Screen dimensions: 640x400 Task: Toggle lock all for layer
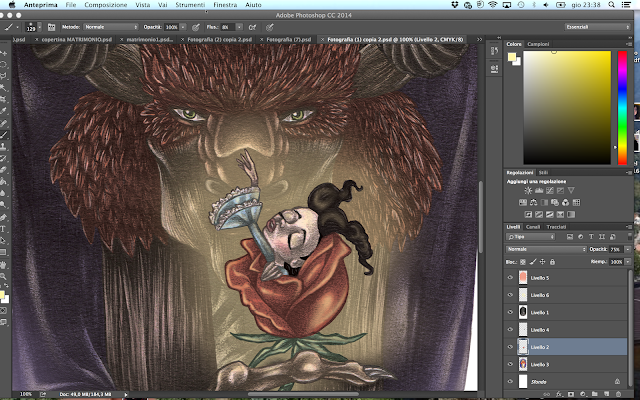click(x=552, y=262)
